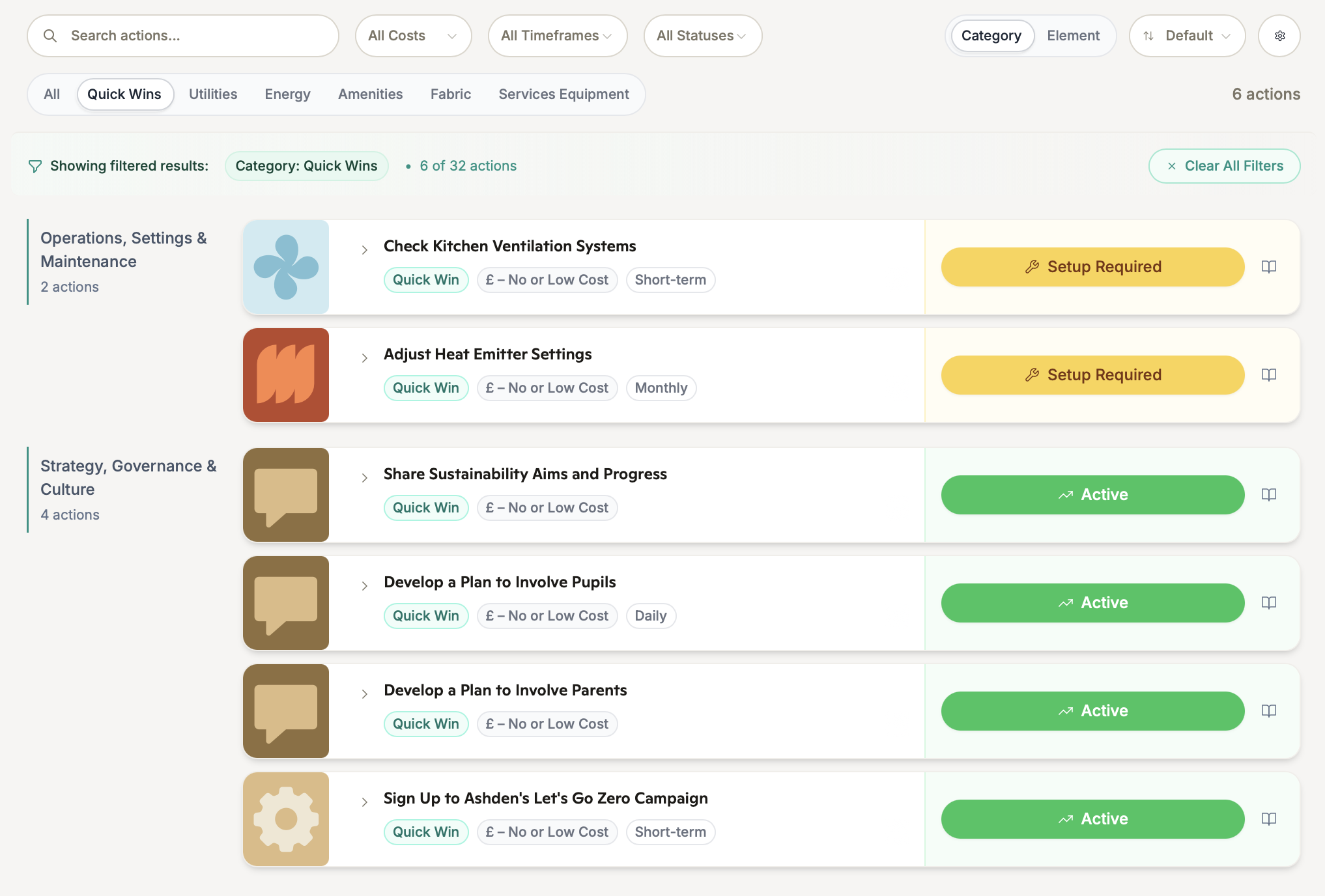Select the Fabric tab
Viewport: 1325px width, 896px height.
(x=451, y=94)
